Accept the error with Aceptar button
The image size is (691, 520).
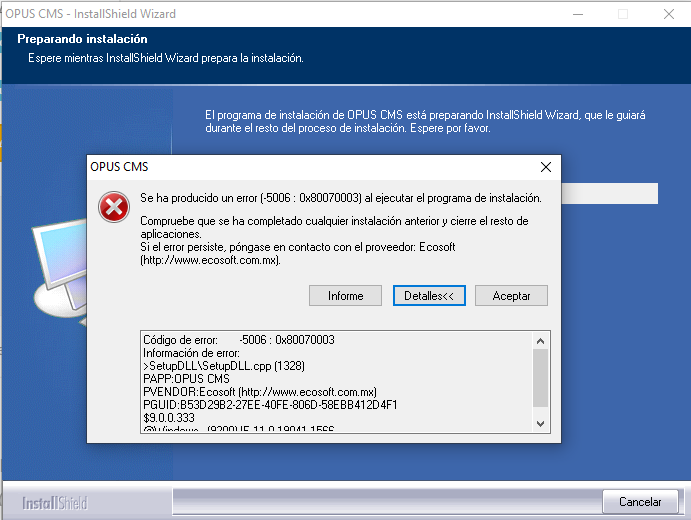(511, 296)
